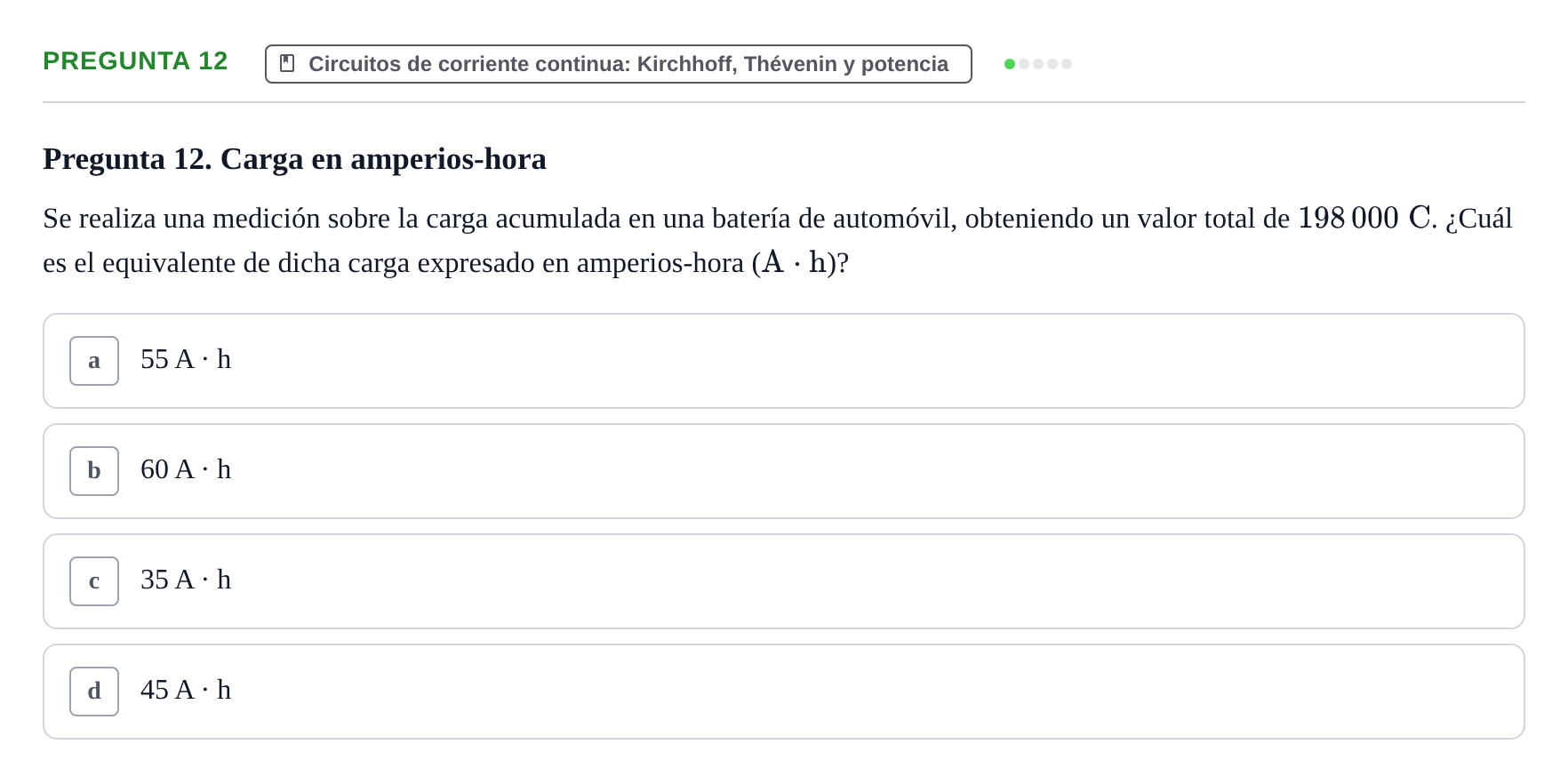Choose the 45 A·h answer text
Viewport: 1568px width, 784px height.
[186, 690]
